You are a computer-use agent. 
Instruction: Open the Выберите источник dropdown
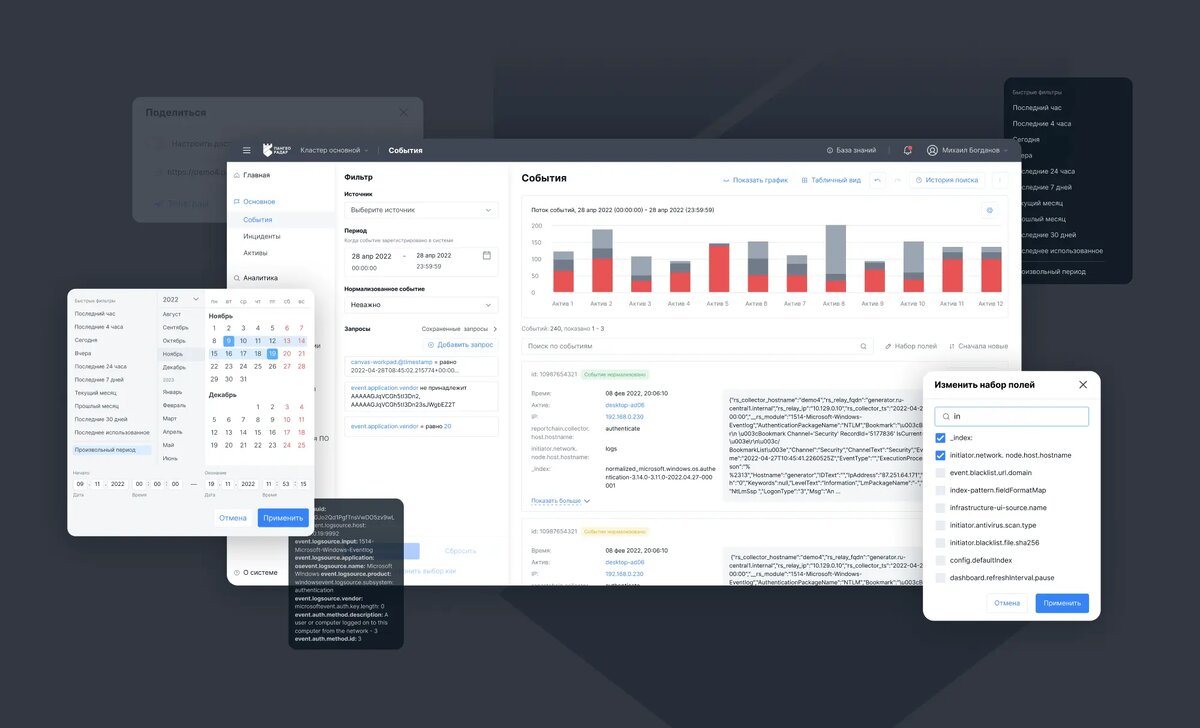421,210
